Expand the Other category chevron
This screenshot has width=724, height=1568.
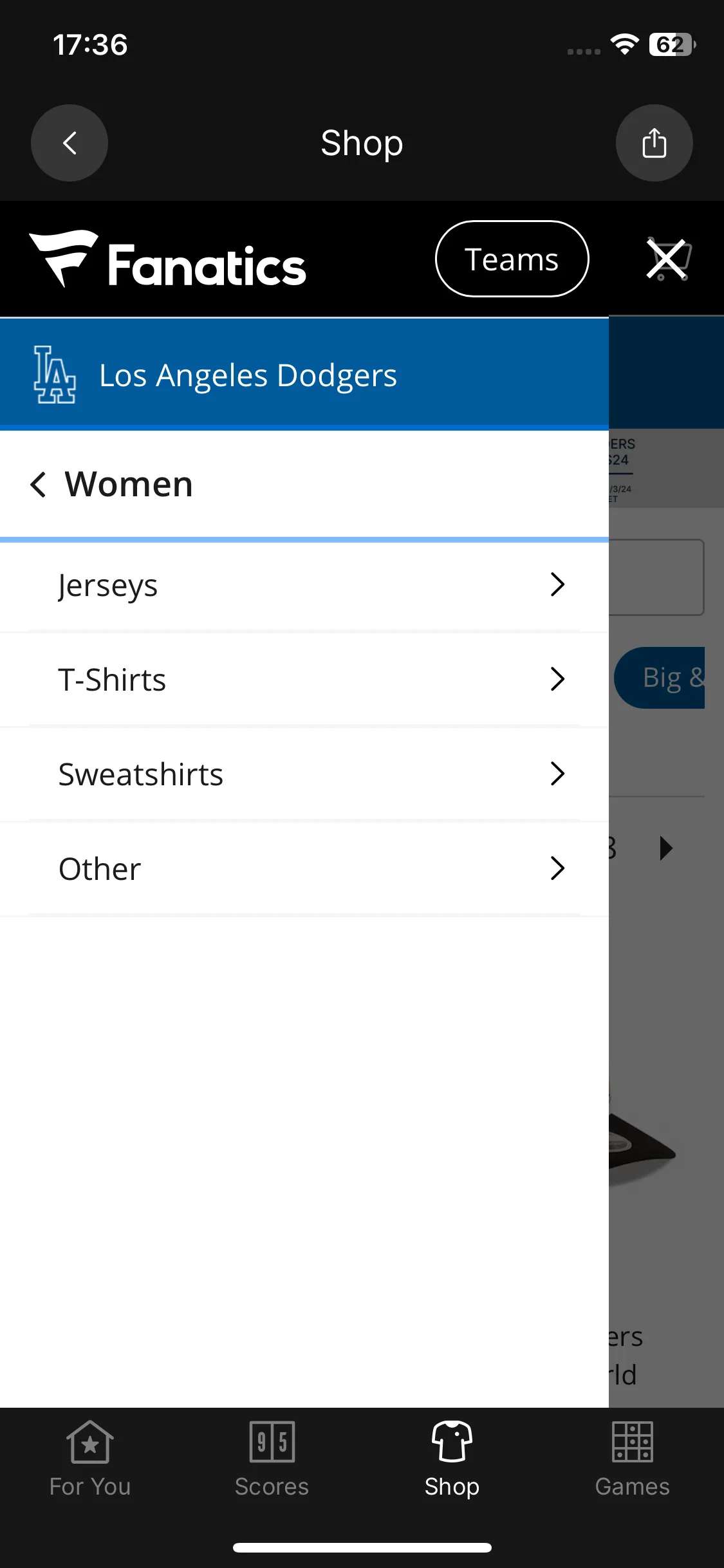(557, 868)
